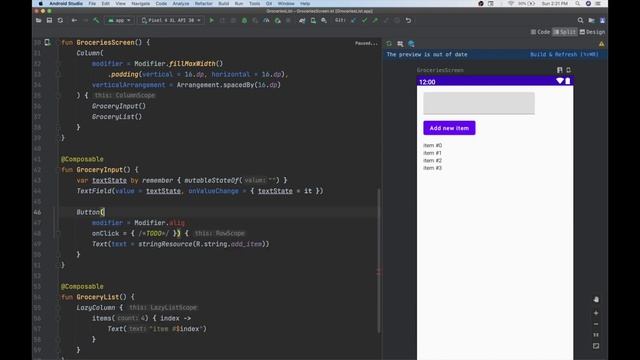Viewport: 640px width, 360px height.
Task: Open the File menu
Action: coord(92,4)
